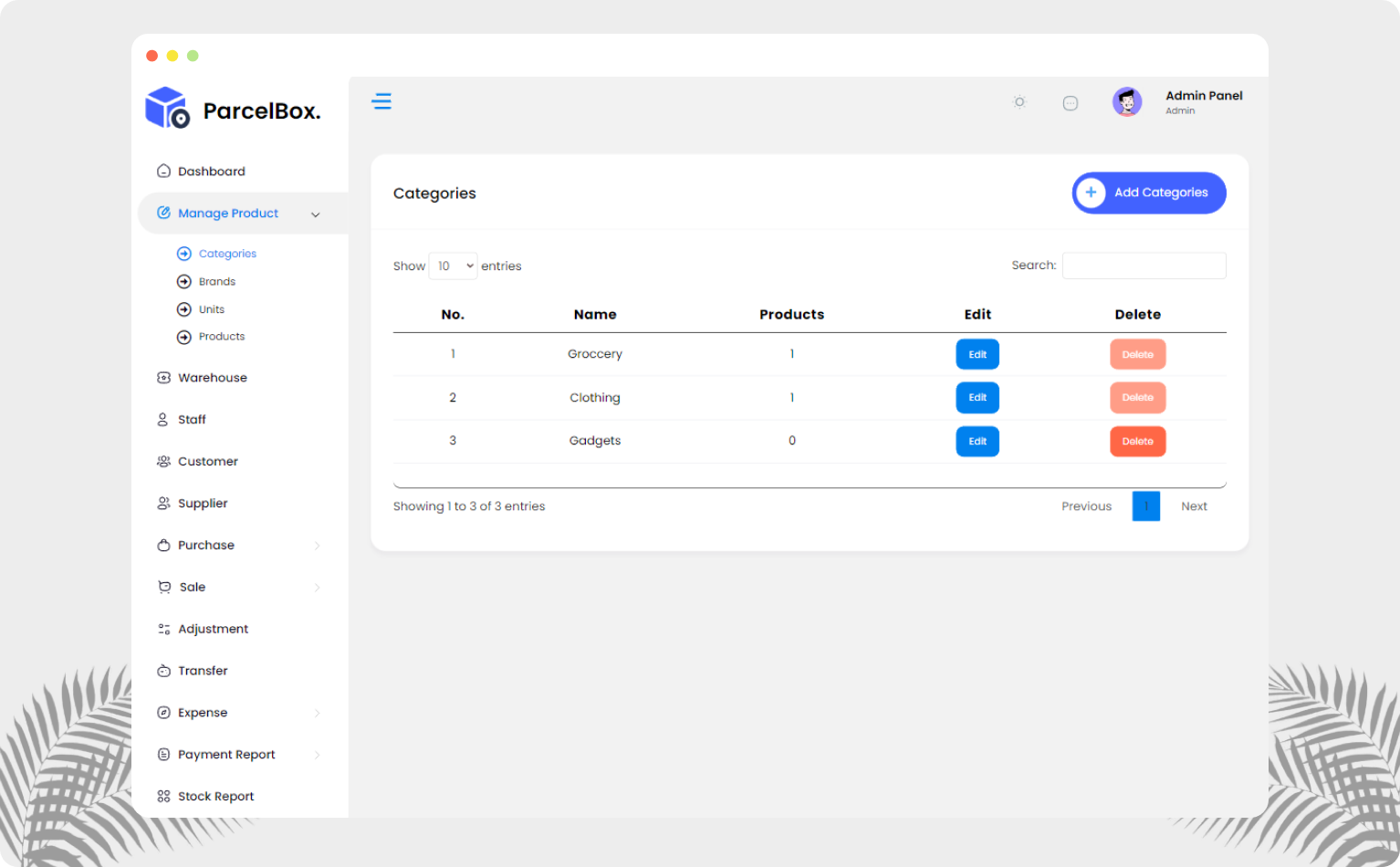The width and height of the screenshot is (1400, 867).
Task: Open the Dashboard from the sidebar
Action: click(x=164, y=171)
